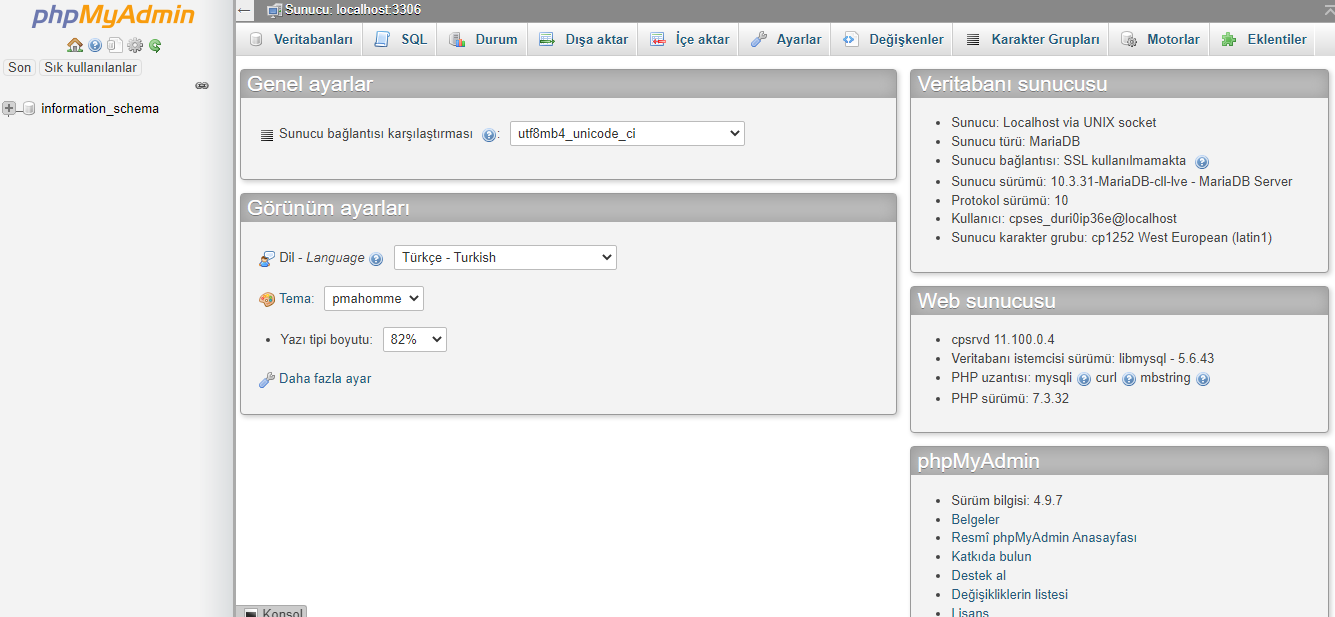Click Veritabanı istemcisi sürümü: libmysql text
1335x617 pixels.
tap(1082, 358)
